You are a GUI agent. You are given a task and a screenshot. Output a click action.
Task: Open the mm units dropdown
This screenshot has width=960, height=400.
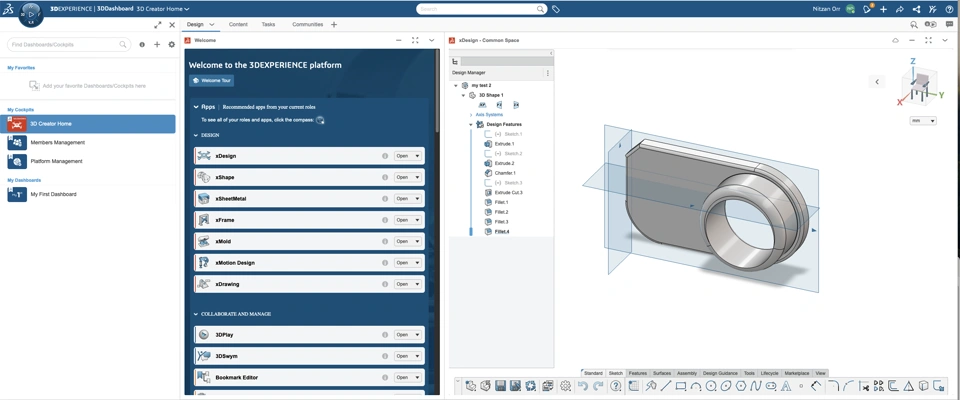pos(923,121)
